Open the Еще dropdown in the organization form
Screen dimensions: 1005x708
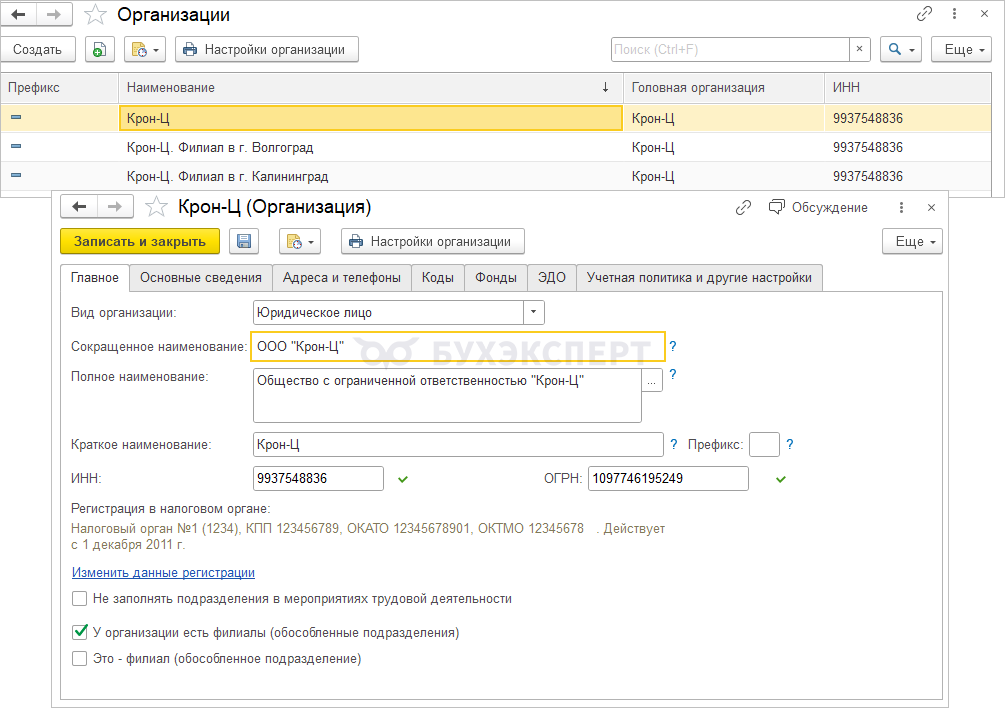click(x=911, y=242)
